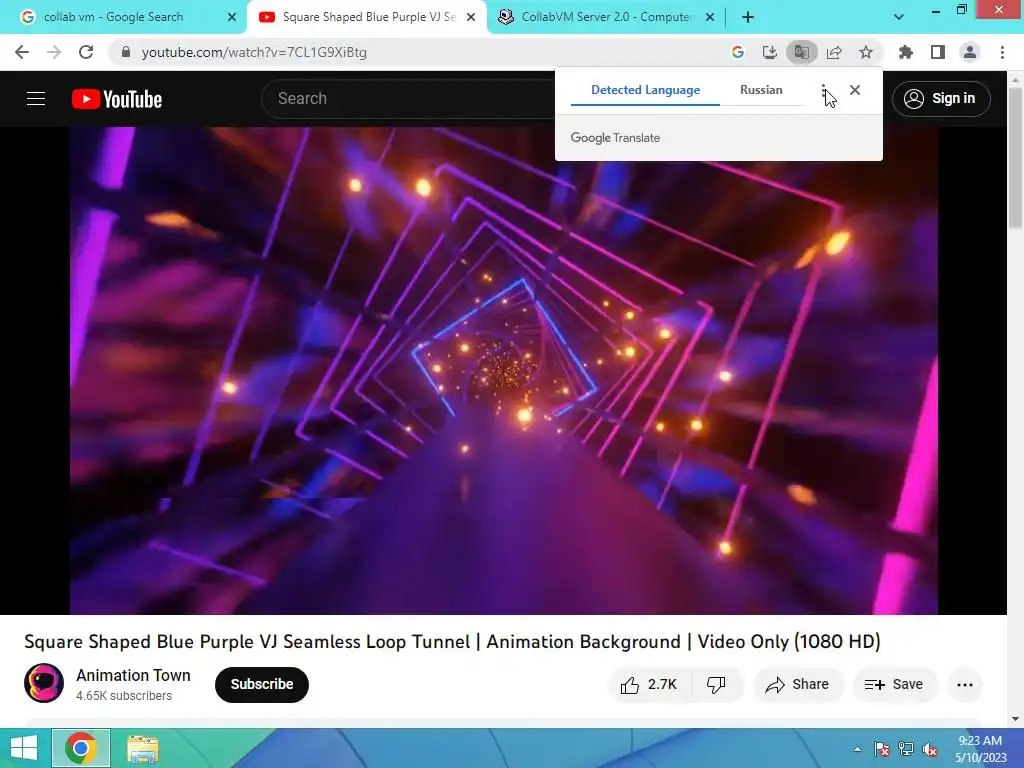Click the padlock site info icon

point(126,52)
